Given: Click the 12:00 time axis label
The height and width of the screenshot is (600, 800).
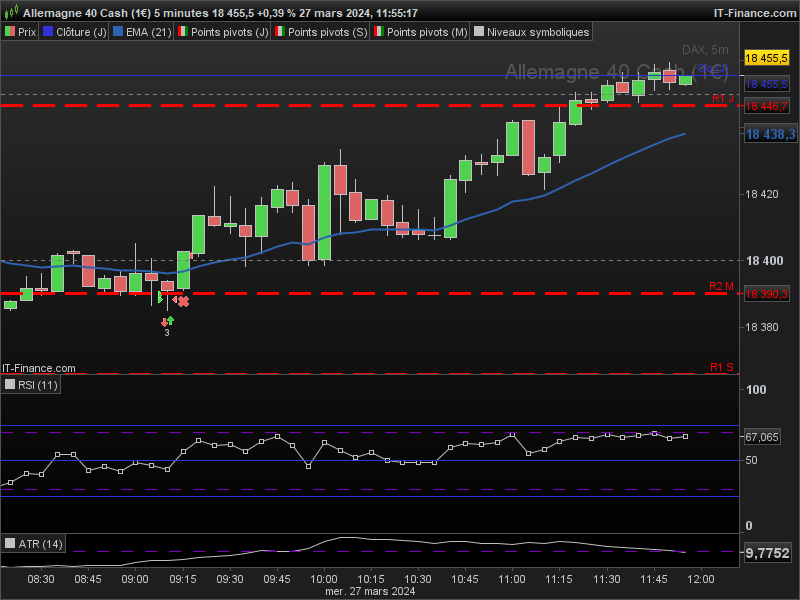Looking at the screenshot, I should pyautogui.click(x=701, y=580).
